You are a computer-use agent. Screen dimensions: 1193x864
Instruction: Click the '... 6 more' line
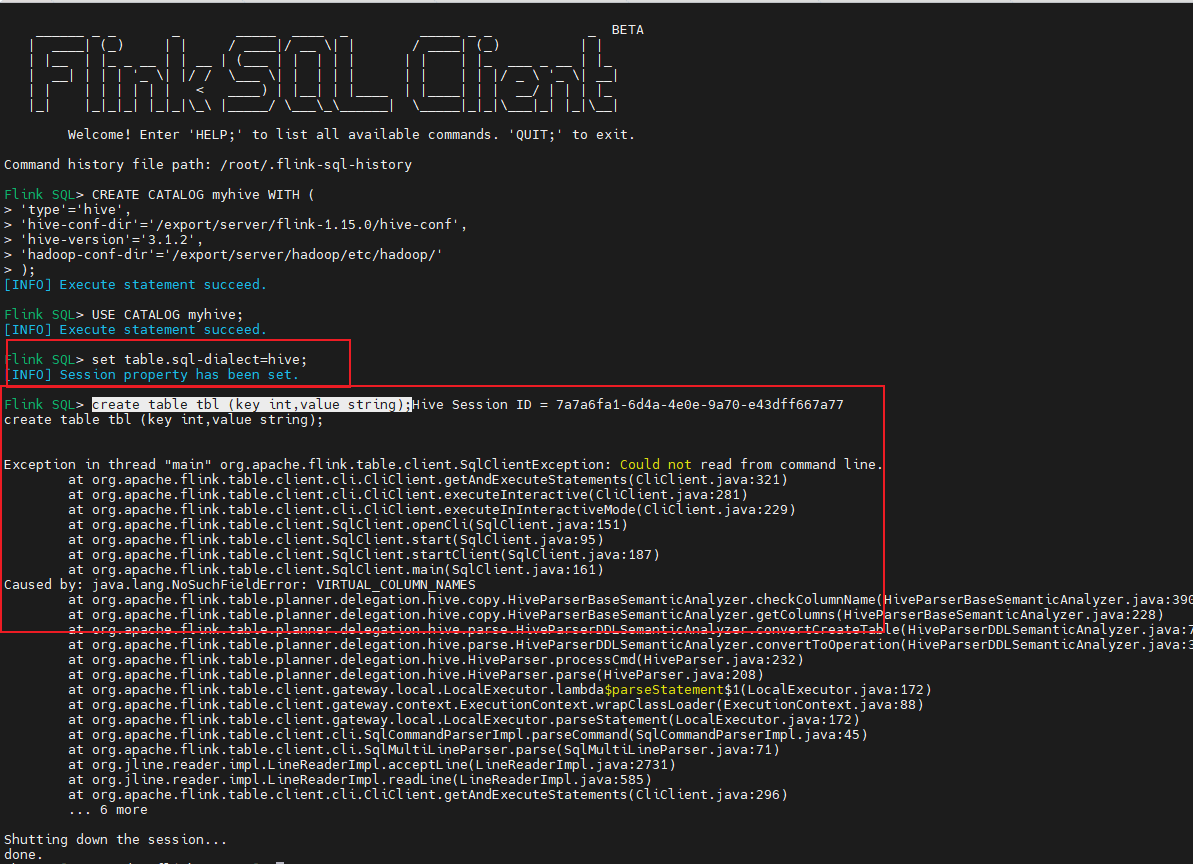pos(107,810)
